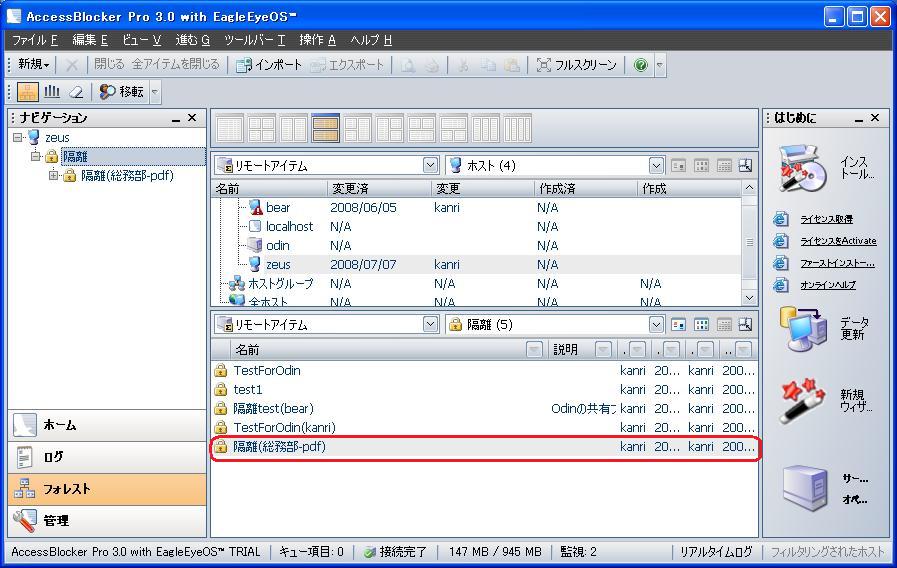Open the 操作 menu

tap(317, 40)
